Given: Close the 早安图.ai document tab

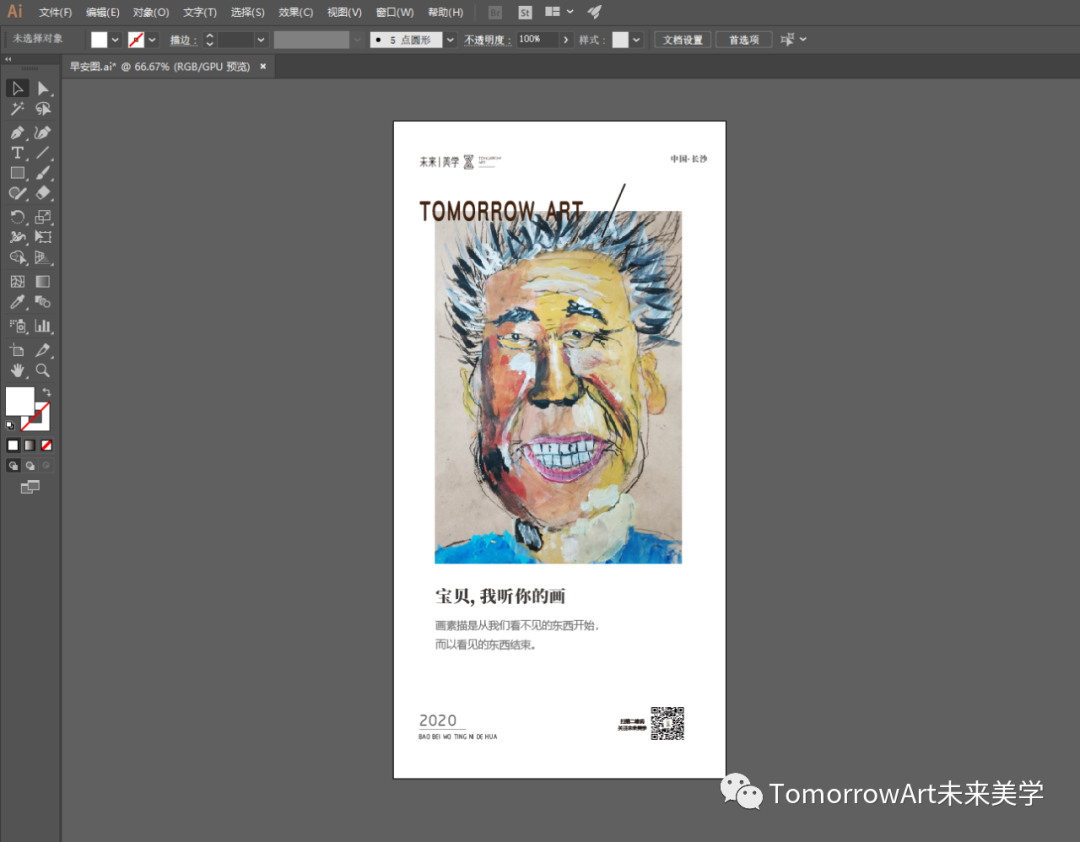Looking at the screenshot, I should pos(263,67).
